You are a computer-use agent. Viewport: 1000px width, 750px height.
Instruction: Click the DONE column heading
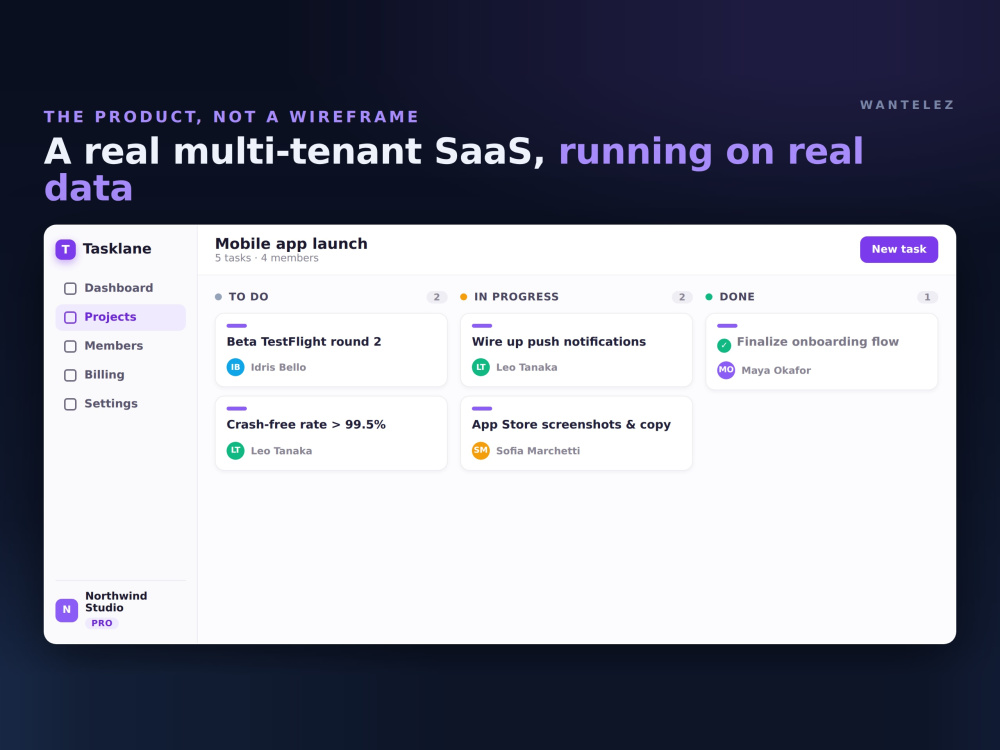(x=737, y=297)
